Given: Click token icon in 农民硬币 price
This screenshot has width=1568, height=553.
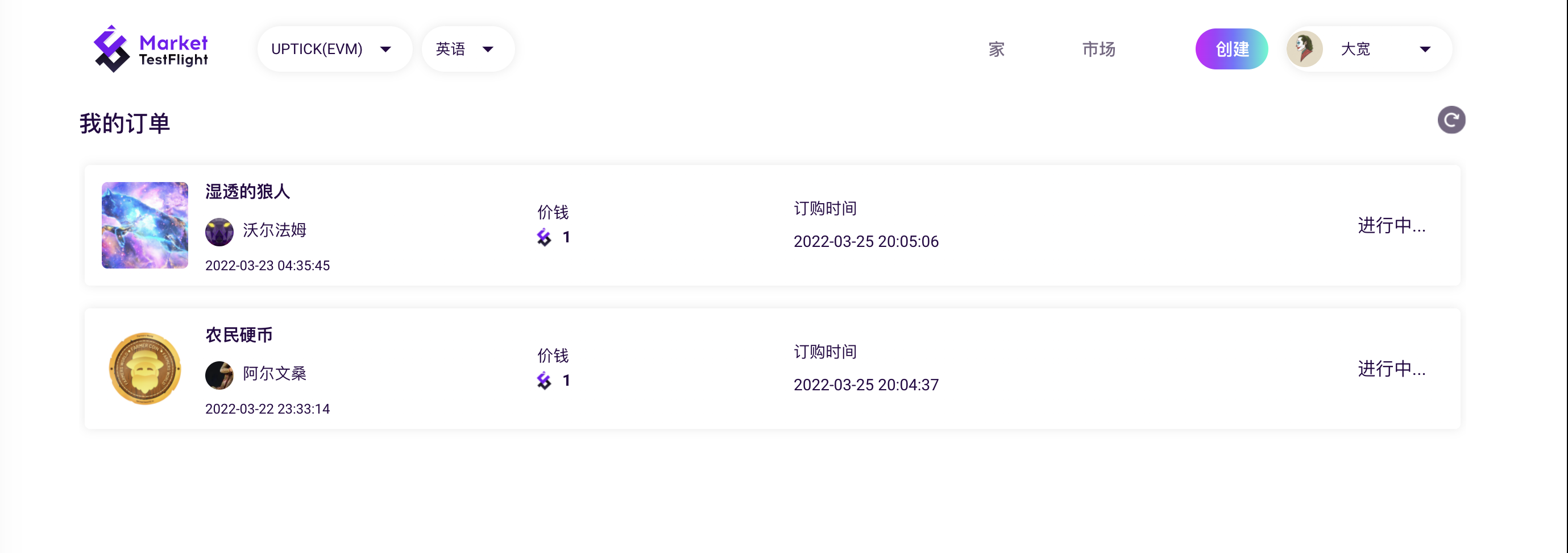Looking at the screenshot, I should pyautogui.click(x=544, y=381).
